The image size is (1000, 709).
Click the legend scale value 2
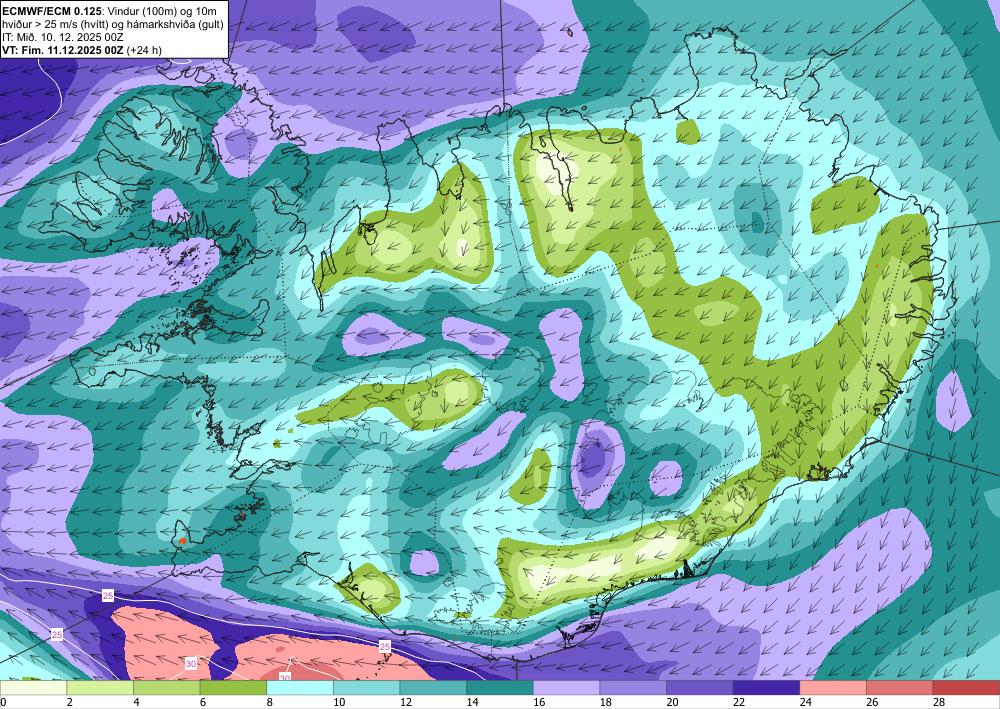coord(70,702)
